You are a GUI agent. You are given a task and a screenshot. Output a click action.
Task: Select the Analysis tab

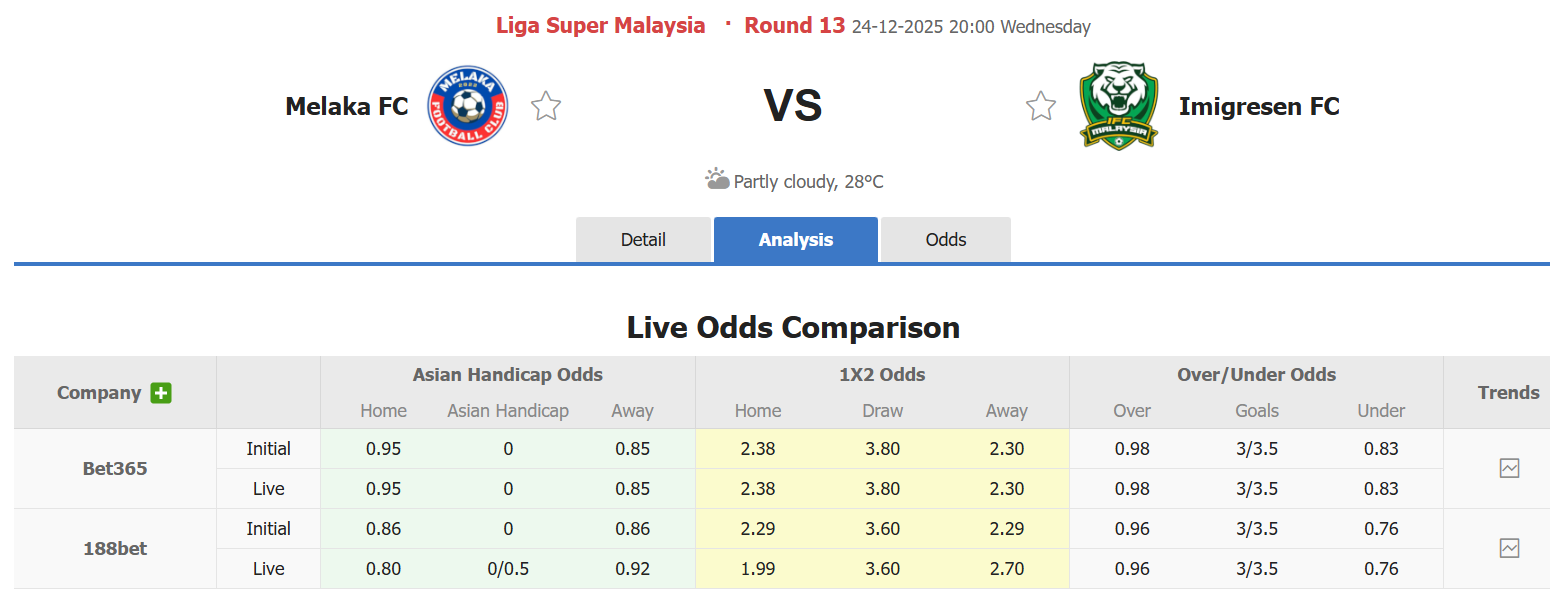click(796, 240)
